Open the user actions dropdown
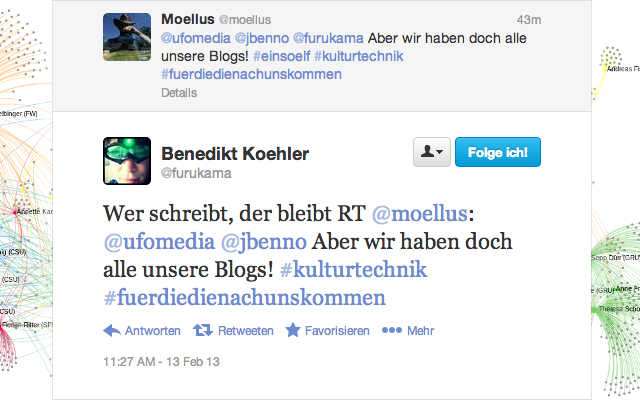Screen dimensions: 640x400 click(x=432, y=152)
